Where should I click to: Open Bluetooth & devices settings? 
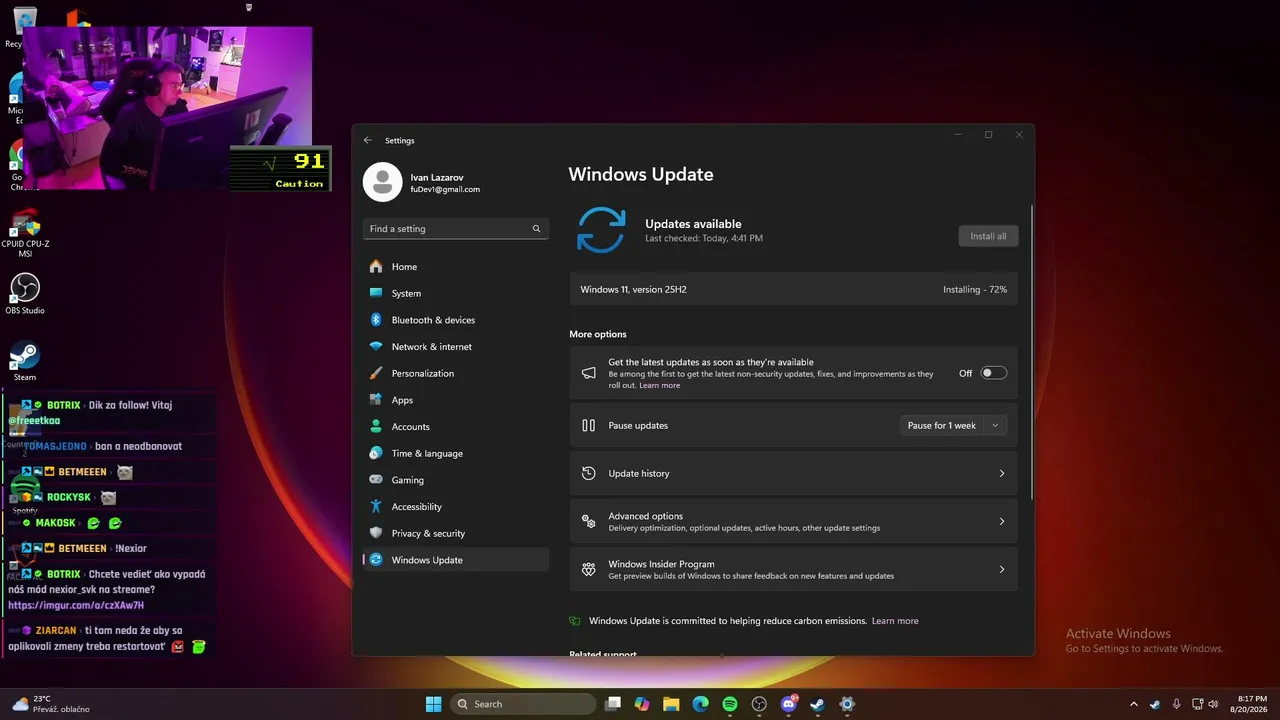pyautogui.click(x=456, y=320)
